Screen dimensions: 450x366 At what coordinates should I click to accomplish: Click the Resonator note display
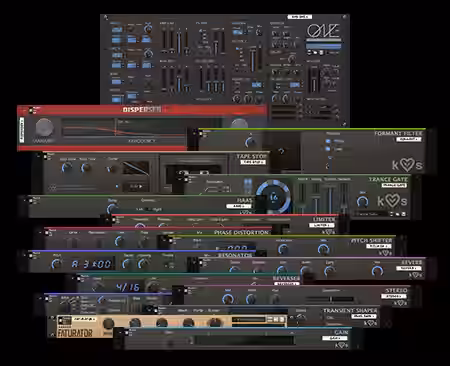tap(92, 264)
